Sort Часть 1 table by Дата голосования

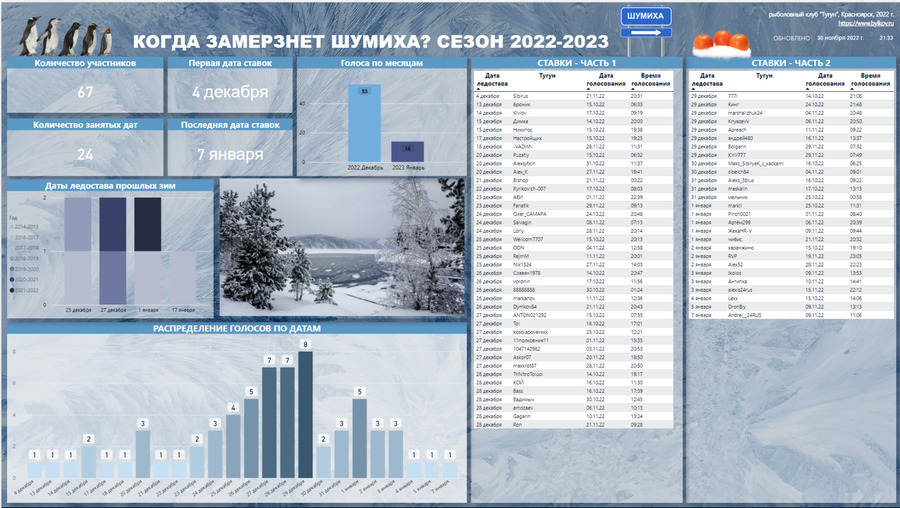[606, 79]
